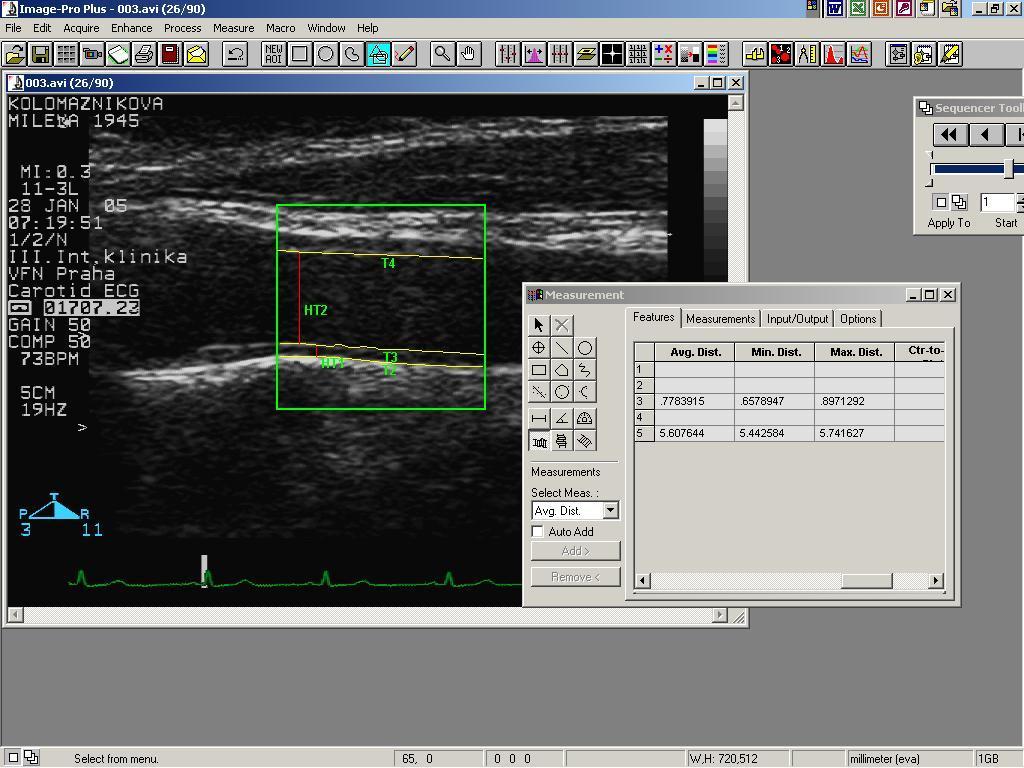Open the Enhance menu

pyautogui.click(x=131, y=28)
